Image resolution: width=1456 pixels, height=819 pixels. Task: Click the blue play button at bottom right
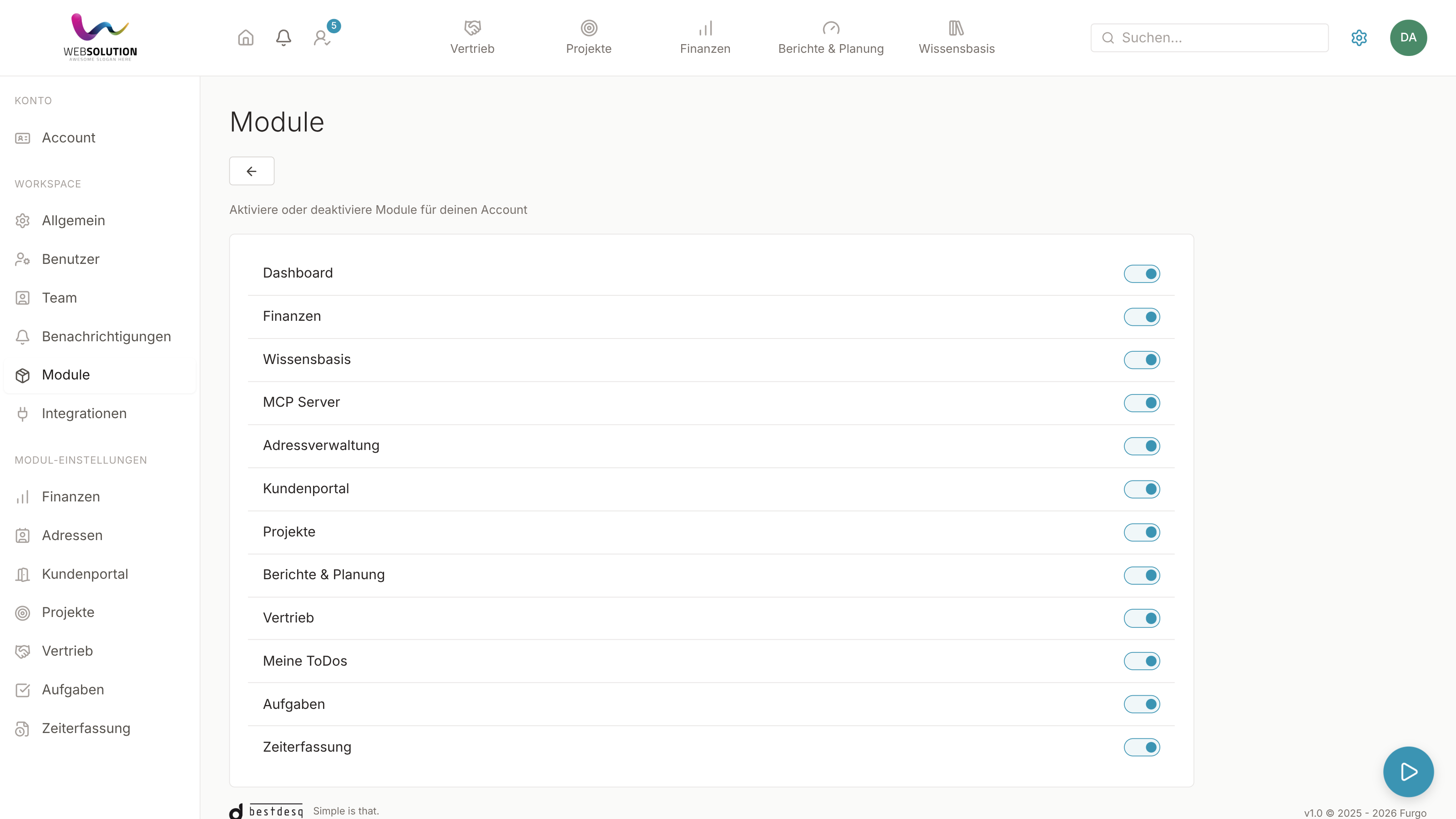(1408, 772)
